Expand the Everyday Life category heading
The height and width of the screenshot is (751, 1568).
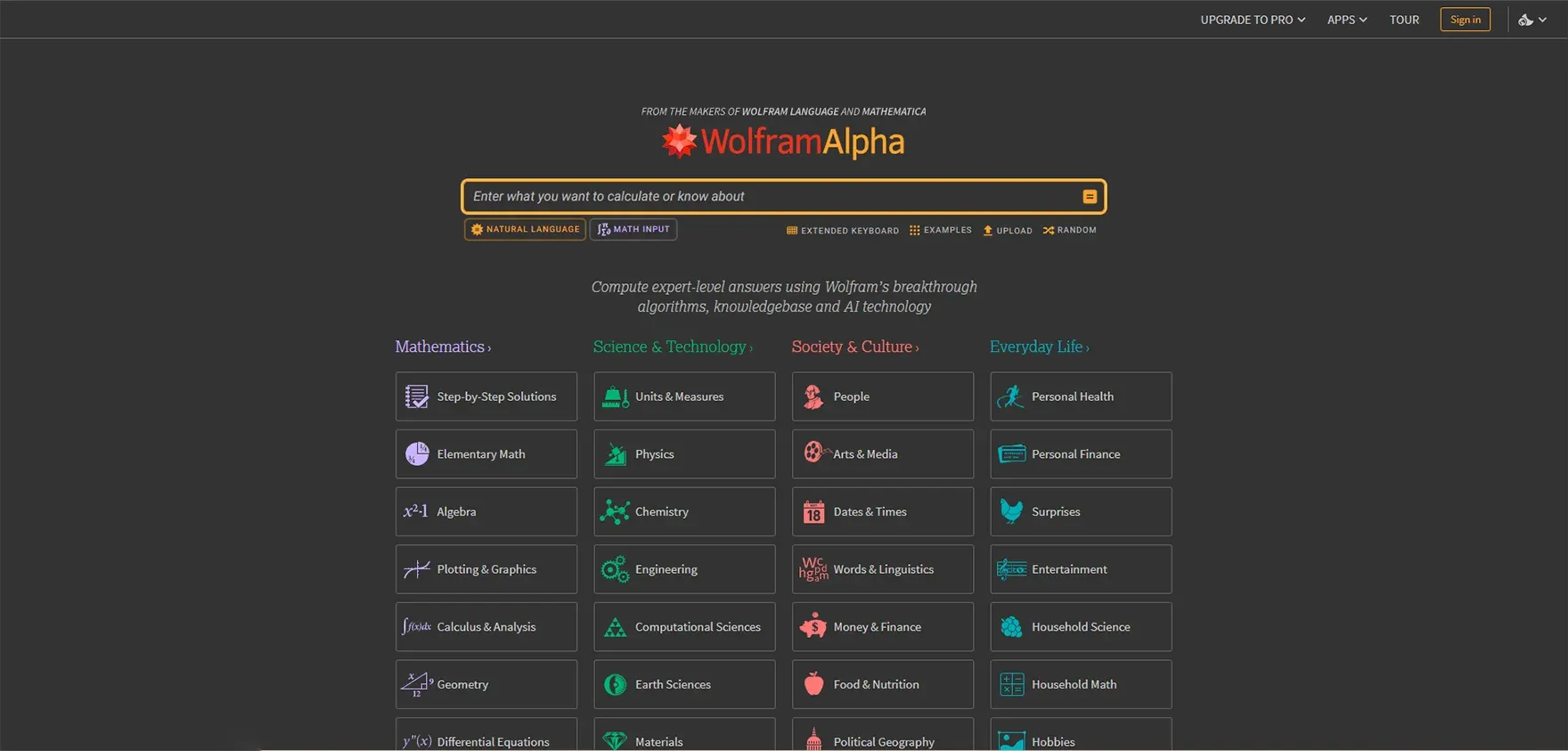[x=1039, y=347]
